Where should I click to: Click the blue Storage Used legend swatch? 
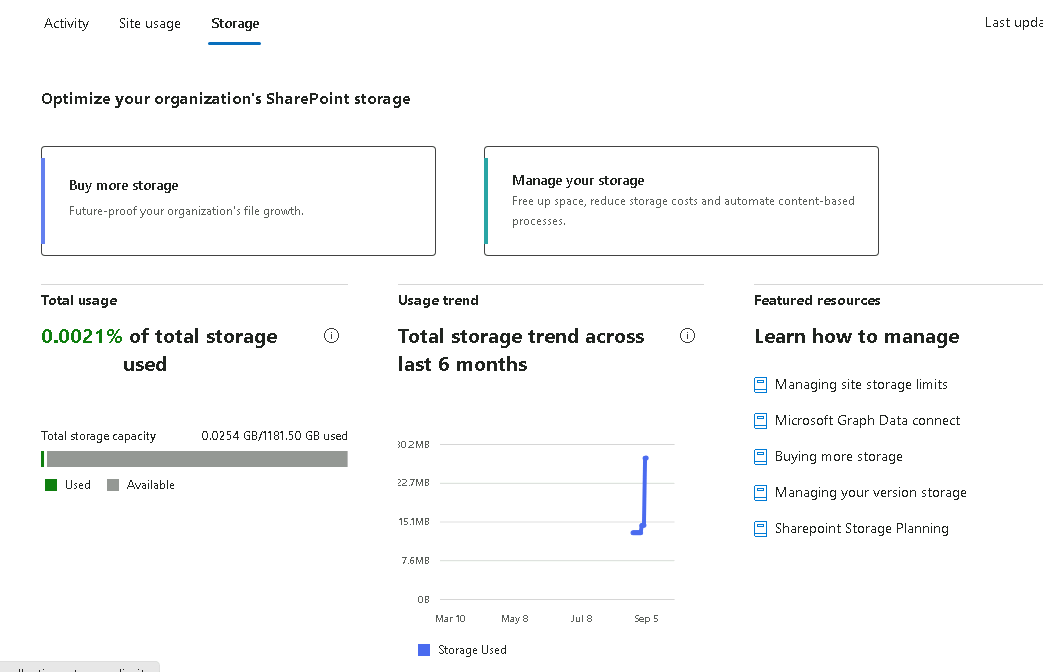(424, 650)
